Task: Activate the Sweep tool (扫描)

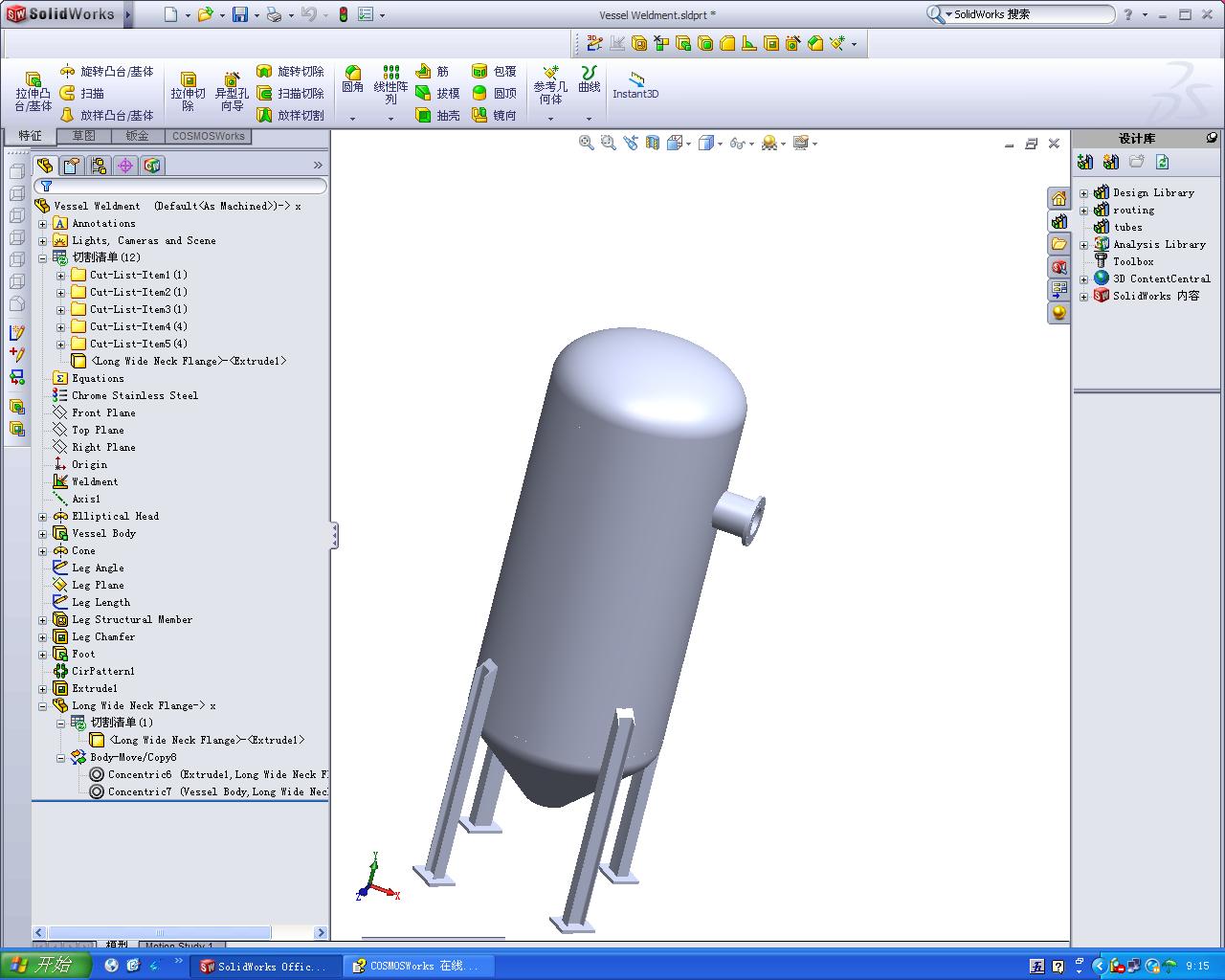Action: [x=82, y=93]
